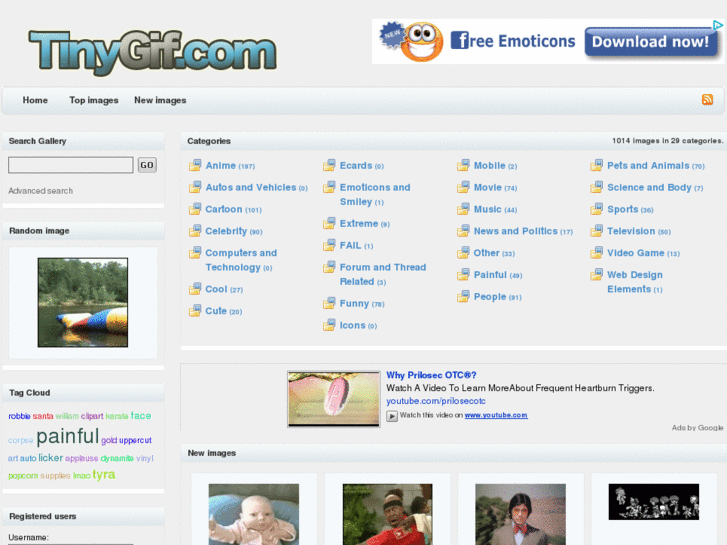727x545 pixels.
Task: Click folder icon next to Funny
Action: point(329,303)
